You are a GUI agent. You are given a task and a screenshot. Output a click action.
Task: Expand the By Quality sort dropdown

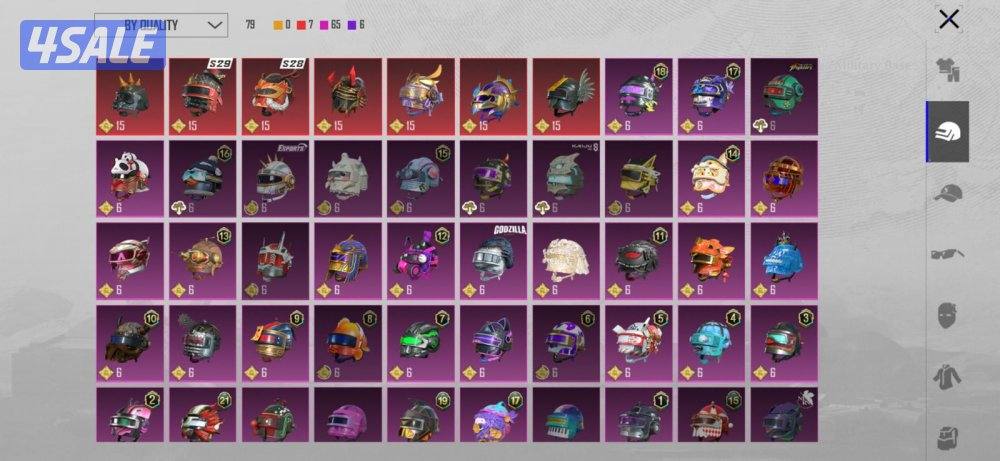pos(161,26)
